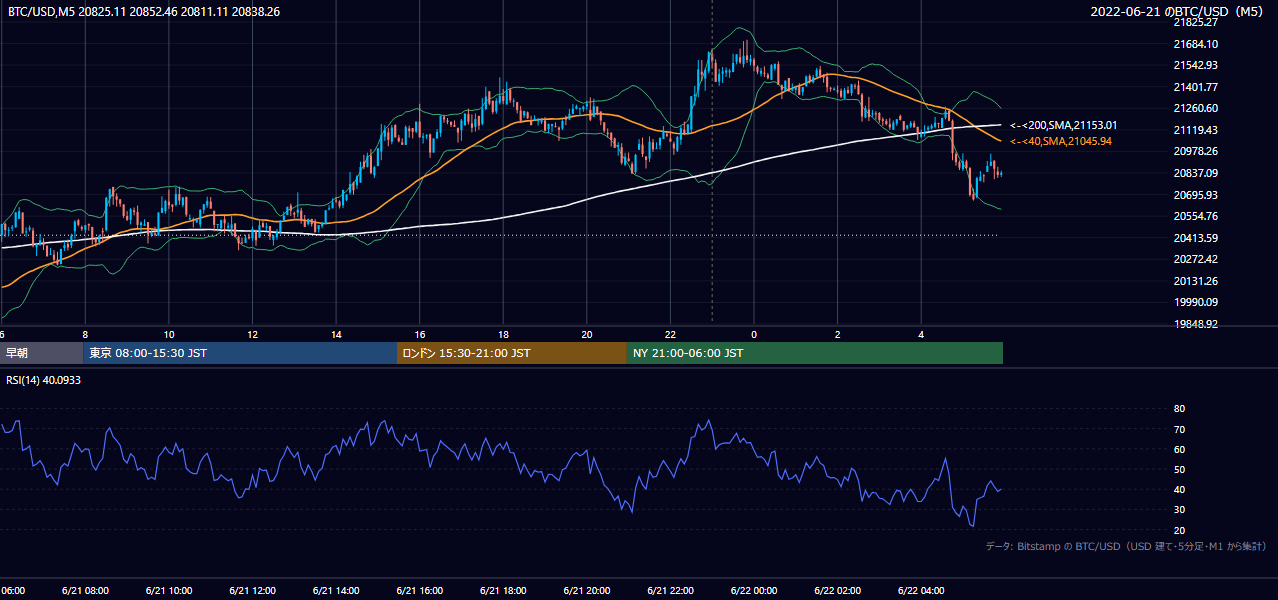The width and height of the screenshot is (1278, 600).
Task: Click hour marker 16 under price chart
Action: pos(420,334)
